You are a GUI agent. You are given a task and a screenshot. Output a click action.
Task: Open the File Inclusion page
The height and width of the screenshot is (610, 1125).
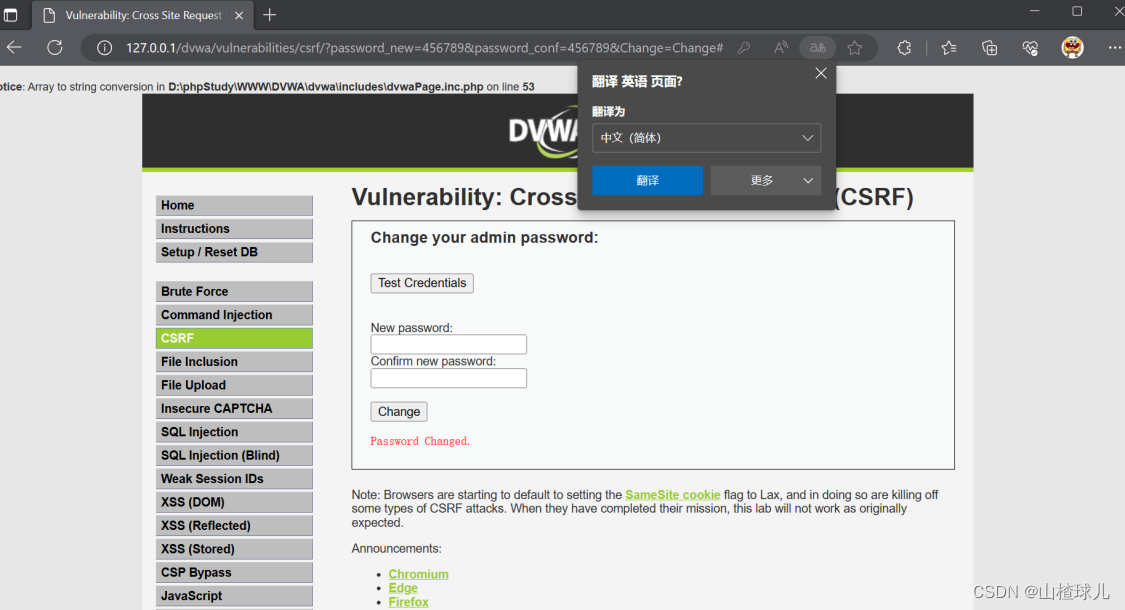click(234, 362)
